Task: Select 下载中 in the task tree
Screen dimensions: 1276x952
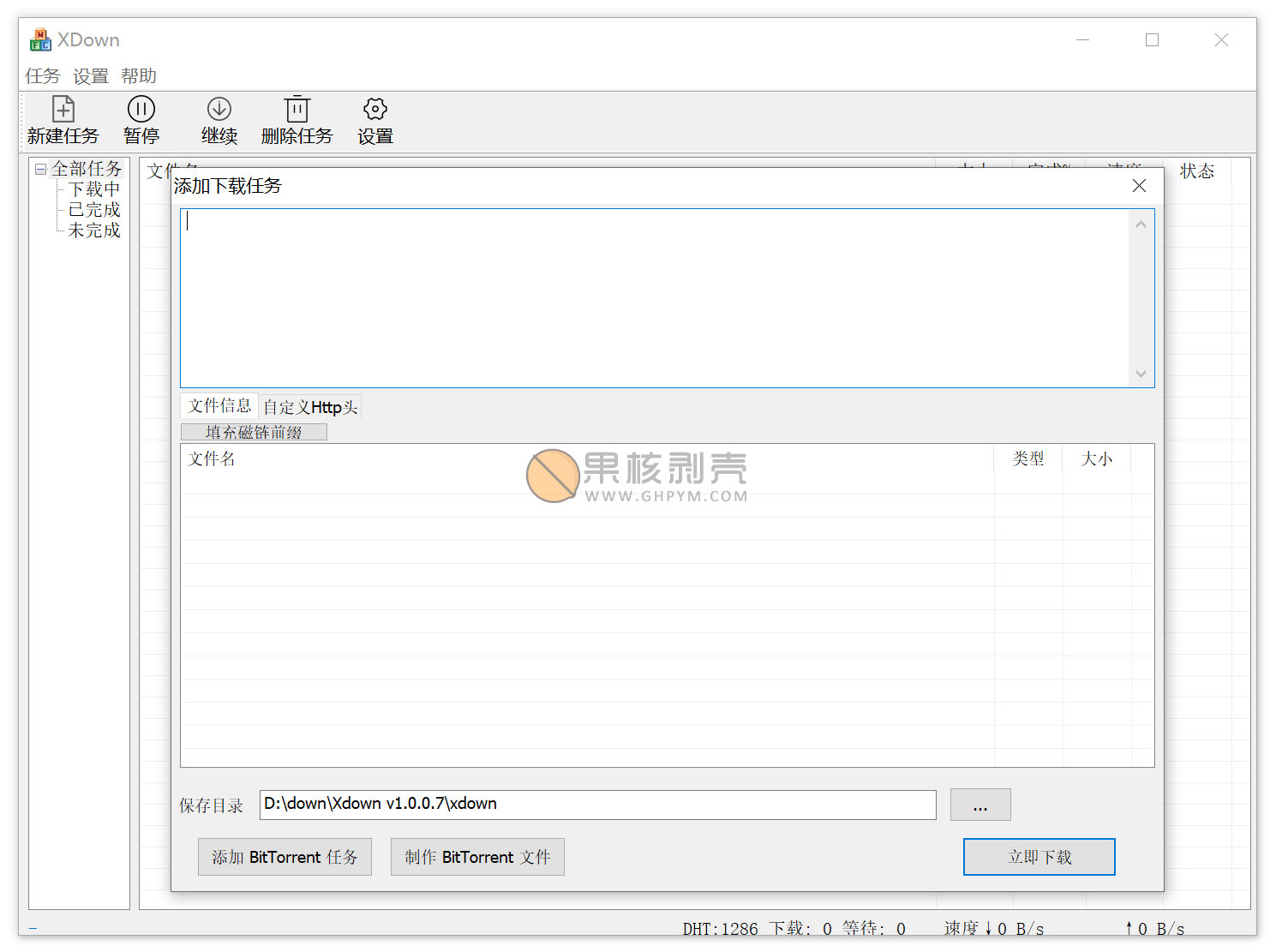Action: [x=94, y=189]
